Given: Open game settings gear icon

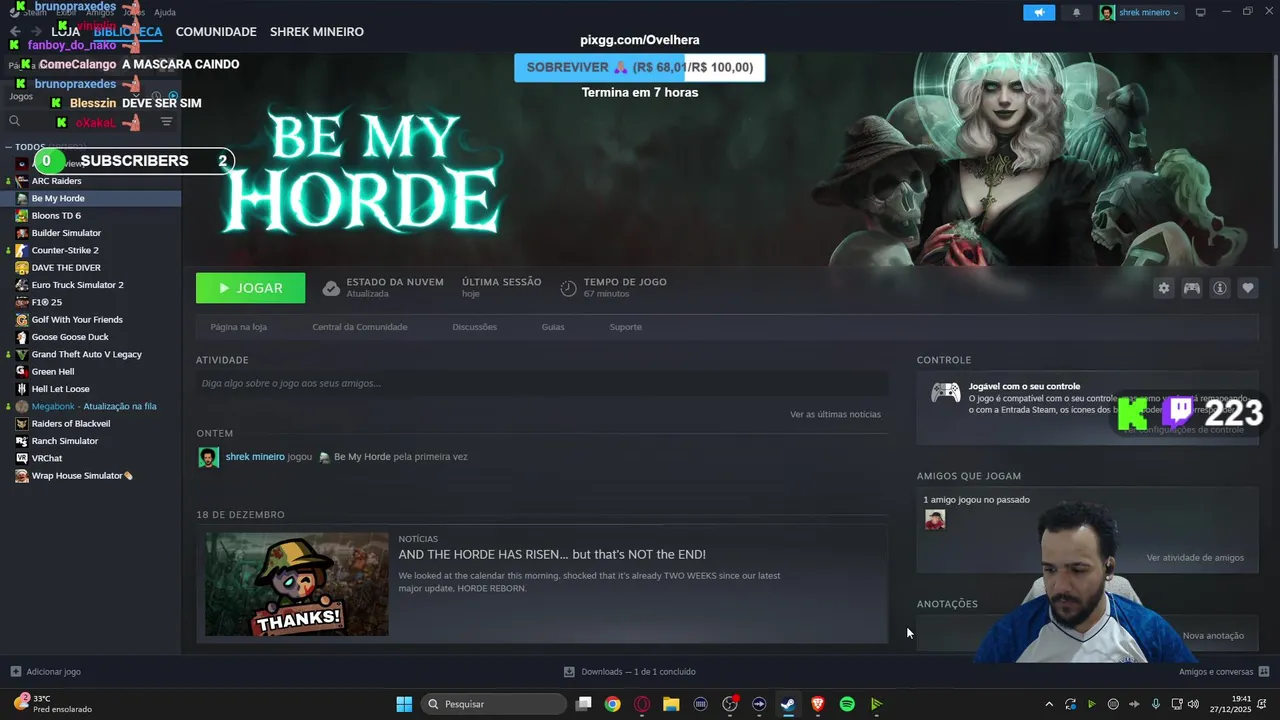Looking at the screenshot, I should tap(1164, 288).
